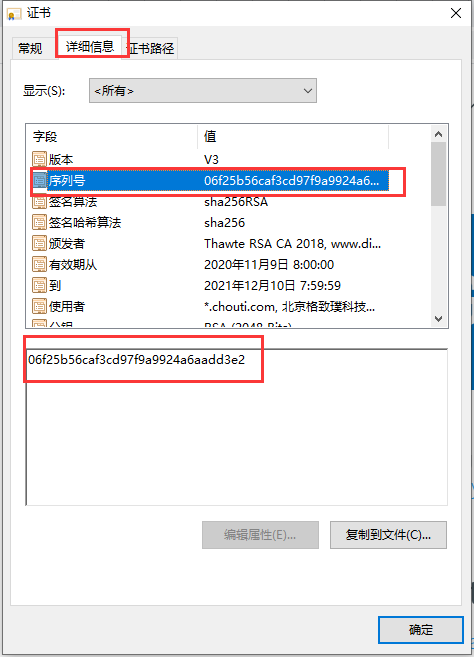Viewport: 474px width, 657px height.
Task: Select the 签名算法 row icon
Action: coord(39,202)
